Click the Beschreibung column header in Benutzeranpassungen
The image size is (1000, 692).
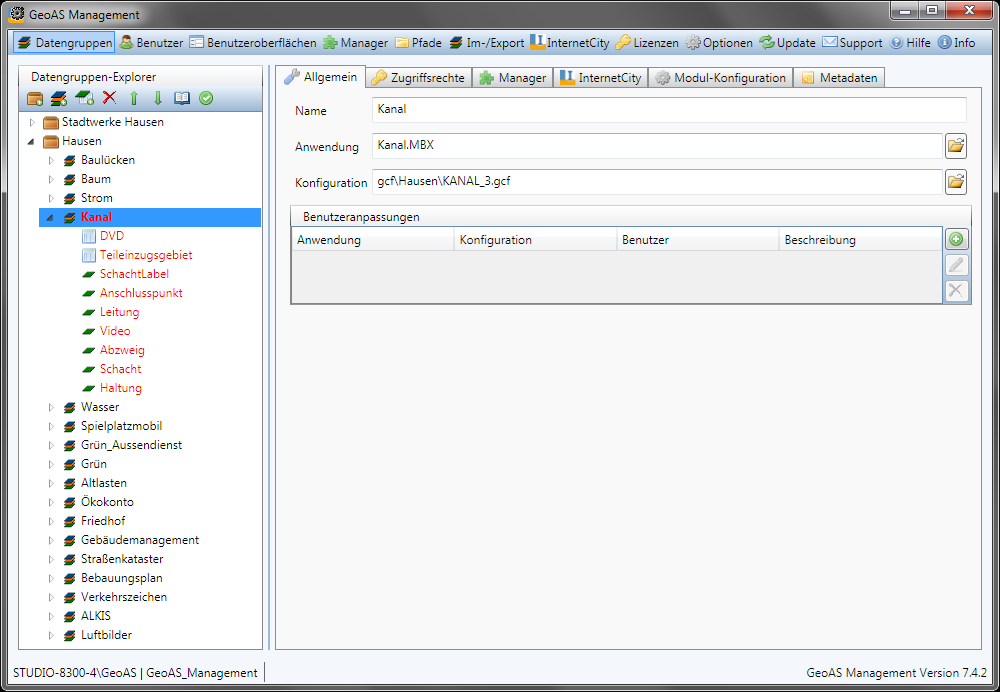pos(860,240)
